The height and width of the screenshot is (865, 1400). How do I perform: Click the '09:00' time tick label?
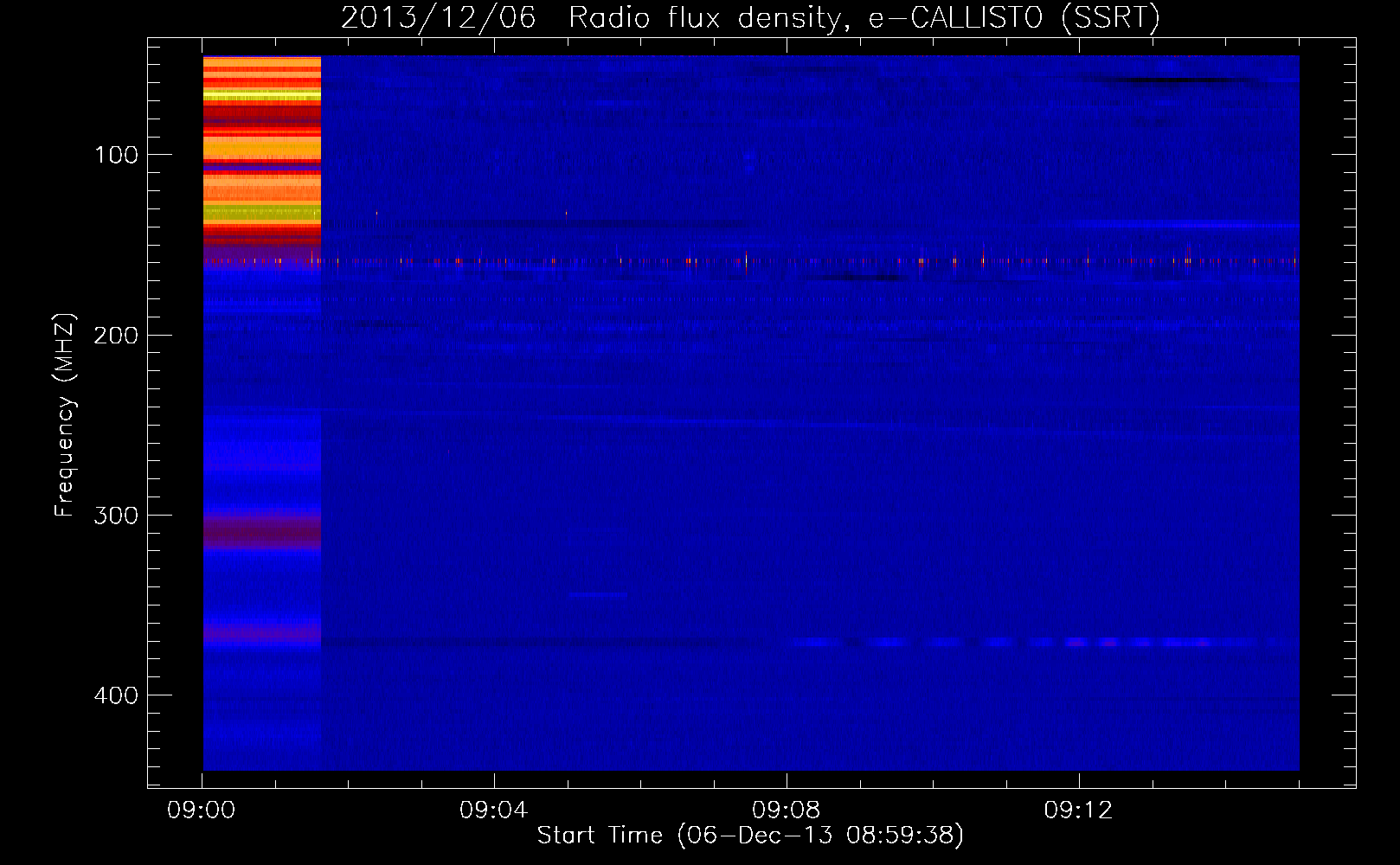[x=202, y=811]
